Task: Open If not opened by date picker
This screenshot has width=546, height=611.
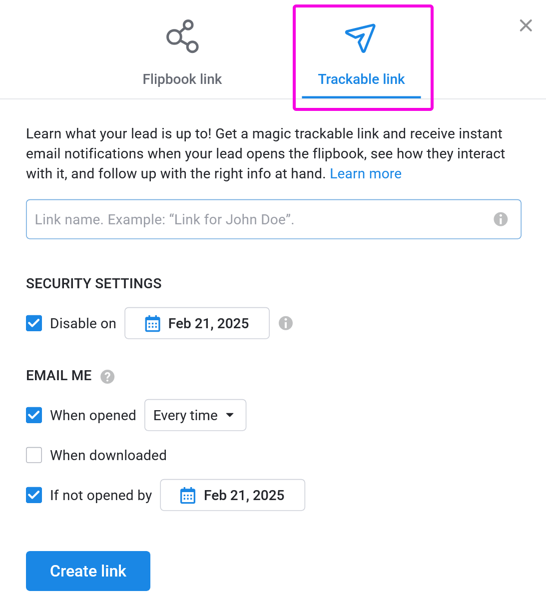Action: [233, 495]
